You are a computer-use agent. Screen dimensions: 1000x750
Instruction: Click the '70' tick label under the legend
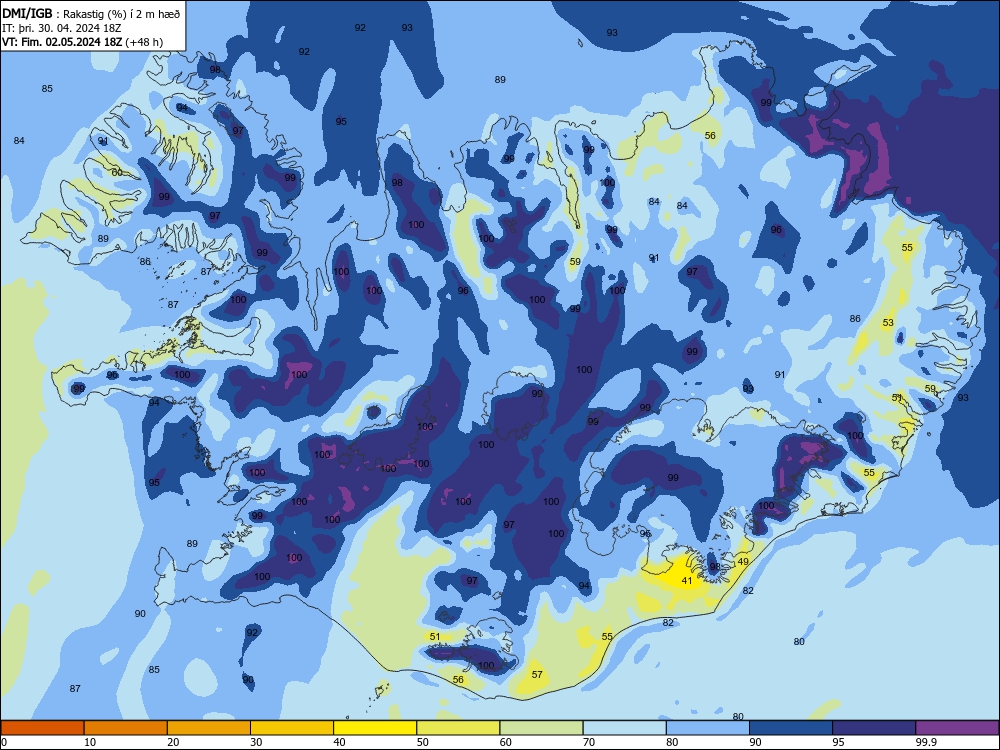pyautogui.click(x=589, y=742)
